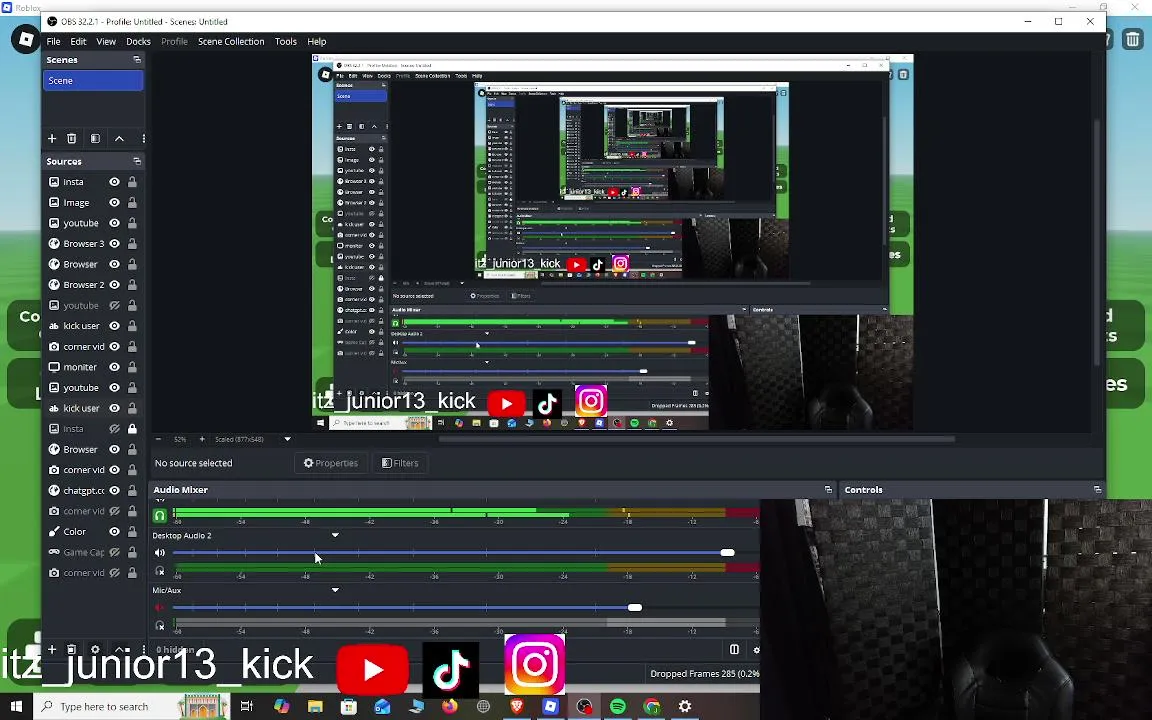Pop out the Audio Mixer dock
The height and width of the screenshot is (720, 1152).
coord(828,489)
